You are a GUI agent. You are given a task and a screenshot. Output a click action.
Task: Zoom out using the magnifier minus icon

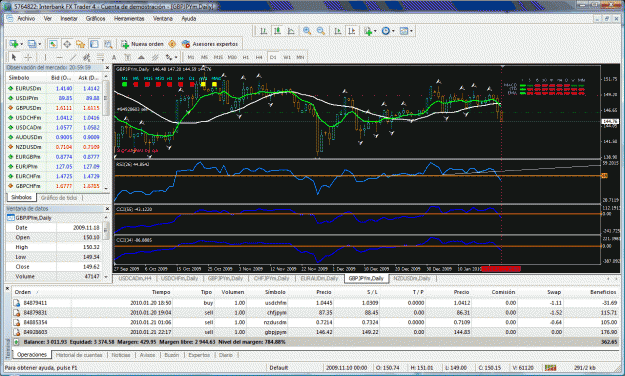tap(320, 31)
